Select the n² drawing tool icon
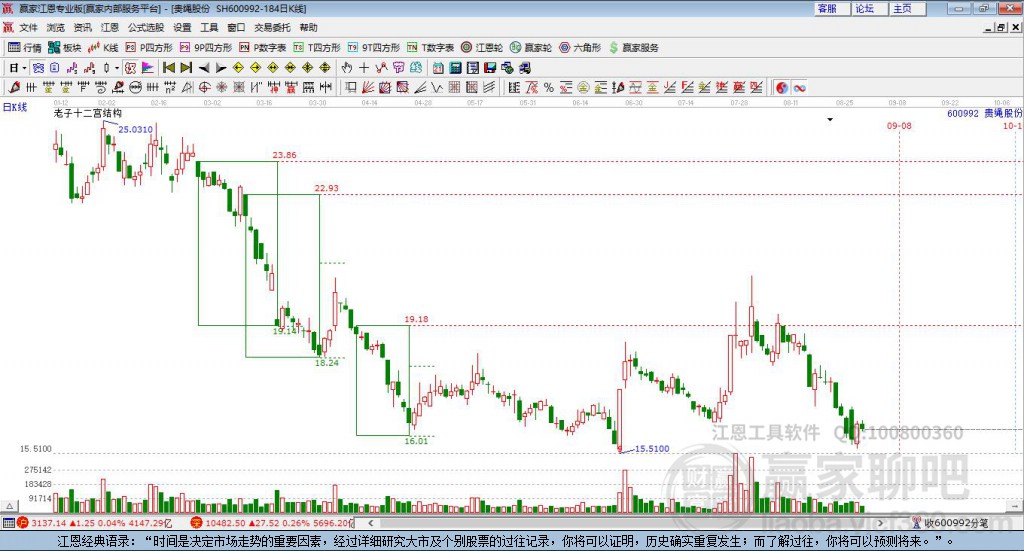This screenshot has height=551, width=1024. (170, 87)
